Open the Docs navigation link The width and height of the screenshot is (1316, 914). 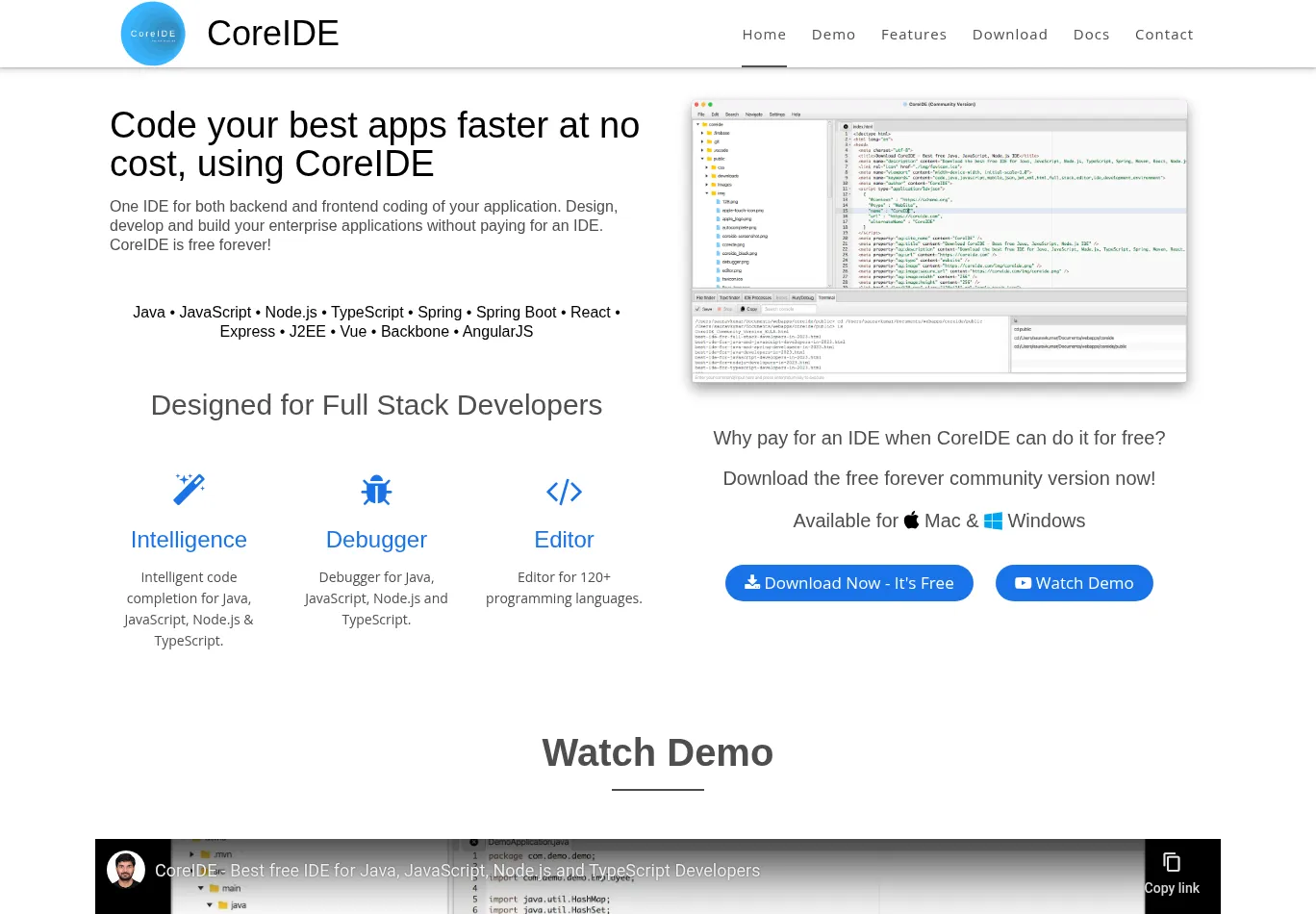pos(1091,35)
